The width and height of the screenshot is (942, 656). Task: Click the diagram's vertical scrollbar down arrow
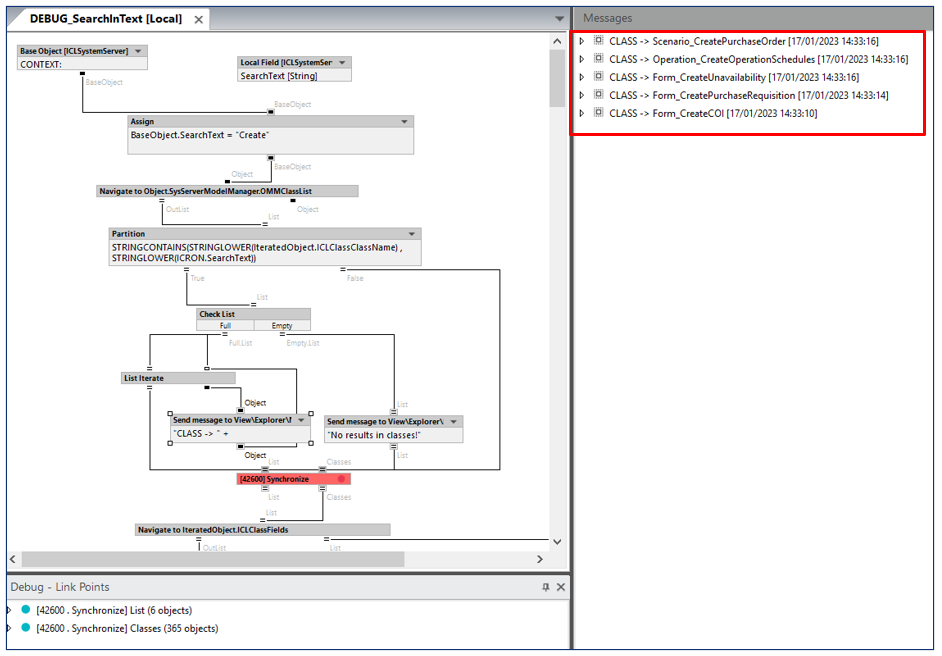coord(557,542)
